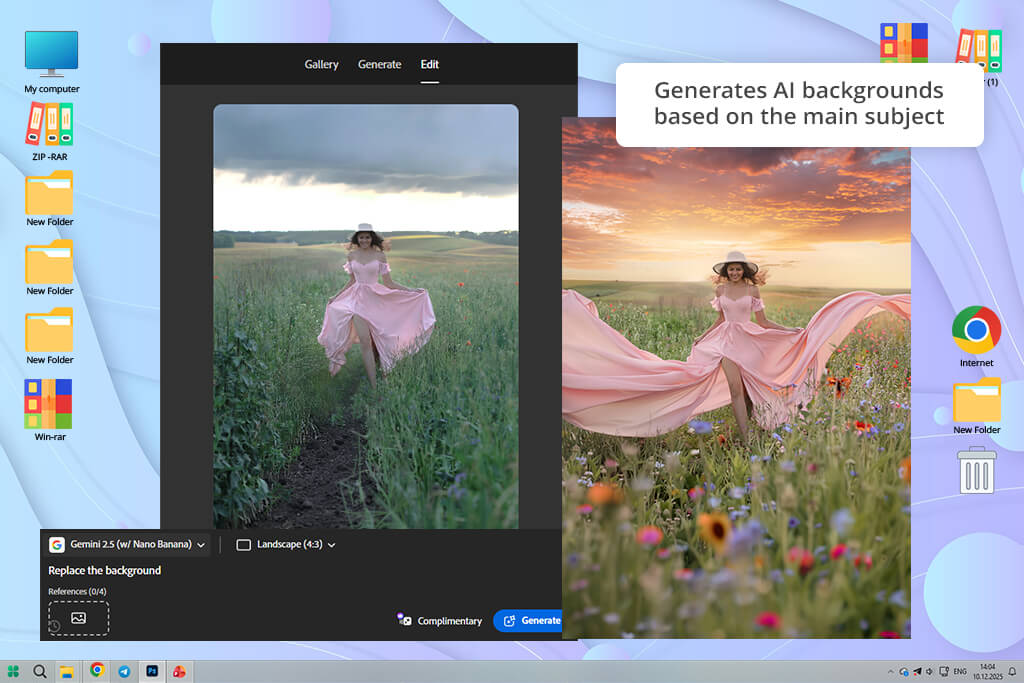
Task: Open Photoshop from the taskbar
Action: pos(152,671)
